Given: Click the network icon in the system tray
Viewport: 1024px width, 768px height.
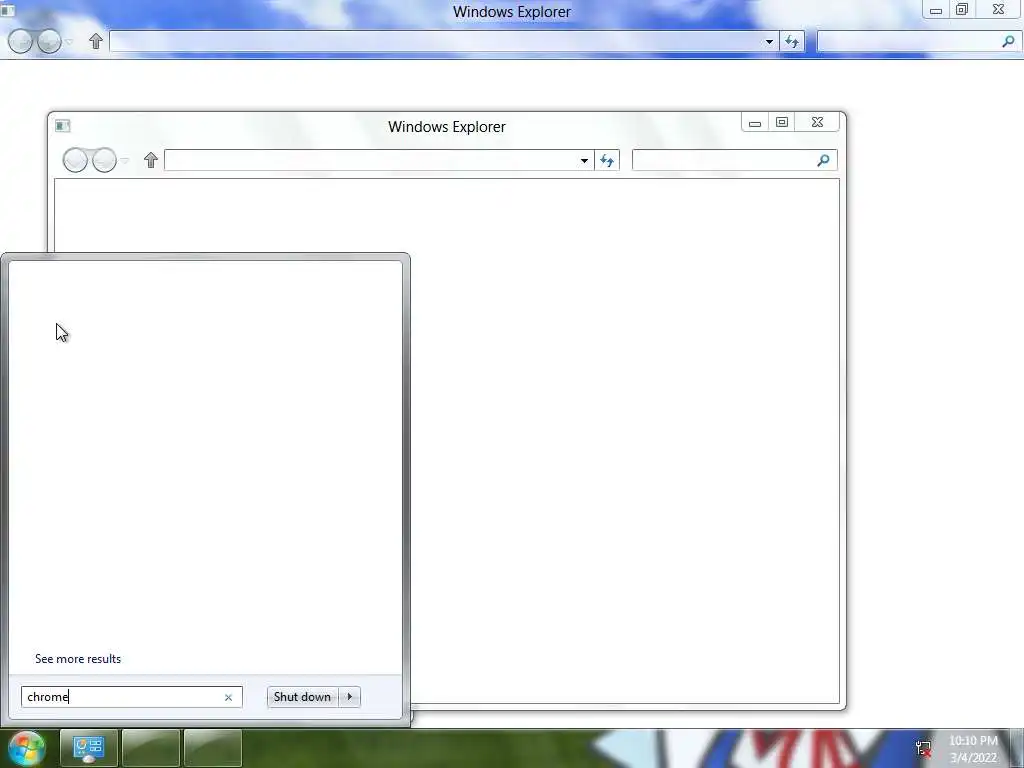Looking at the screenshot, I should 923,748.
